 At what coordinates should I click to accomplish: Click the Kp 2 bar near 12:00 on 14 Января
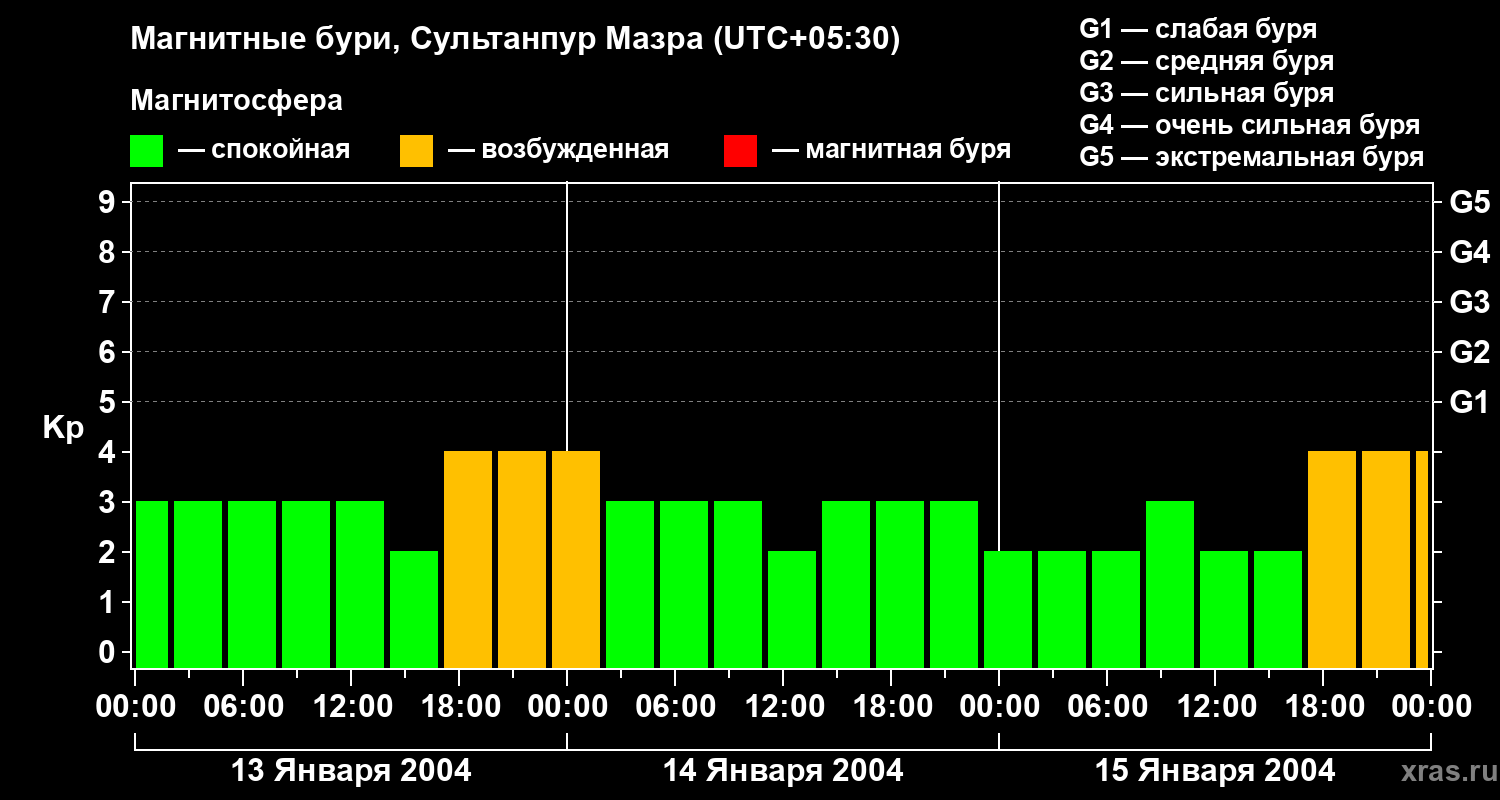coord(792,609)
